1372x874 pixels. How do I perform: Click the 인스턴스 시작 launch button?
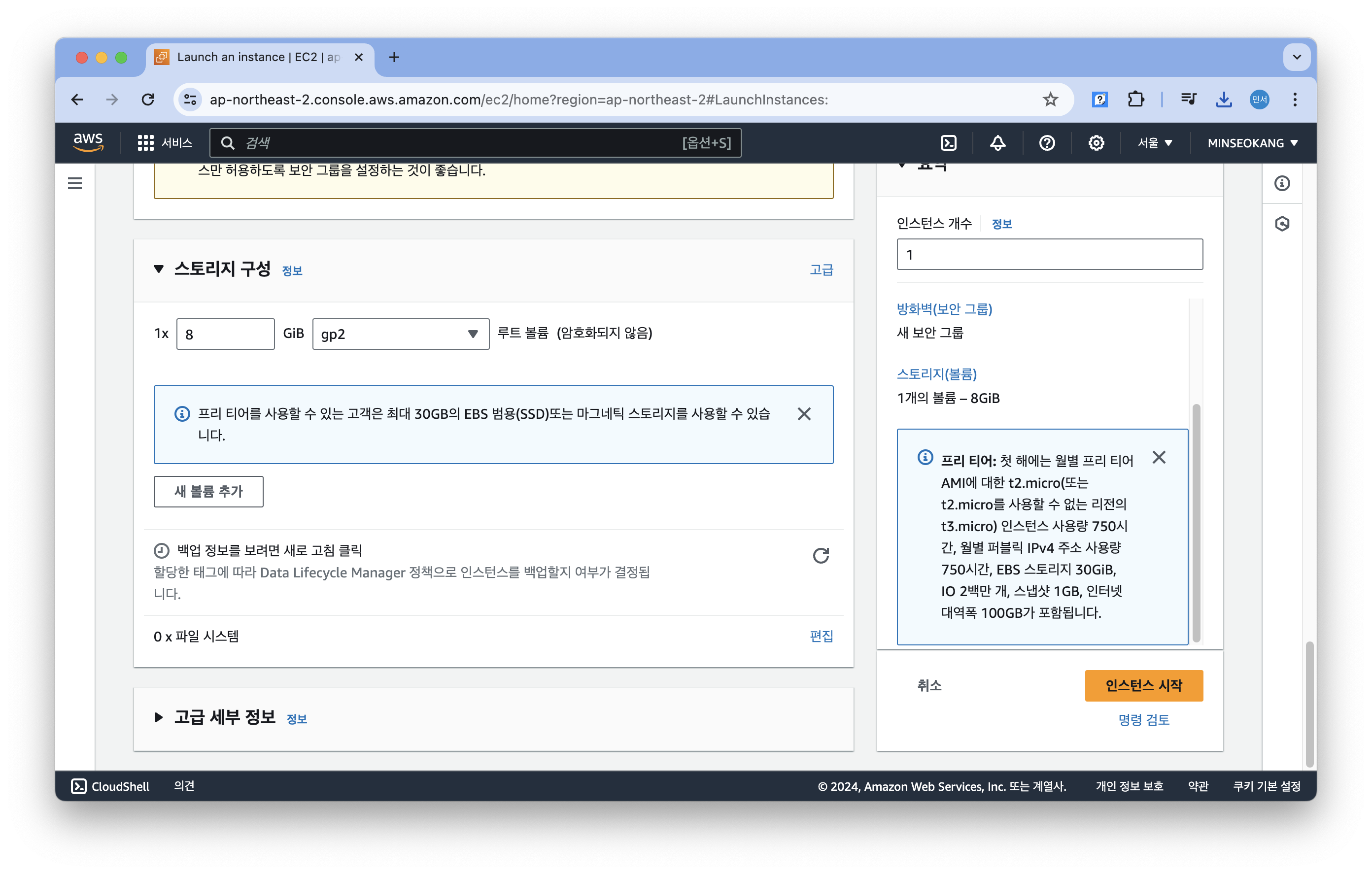point(1143,685)
